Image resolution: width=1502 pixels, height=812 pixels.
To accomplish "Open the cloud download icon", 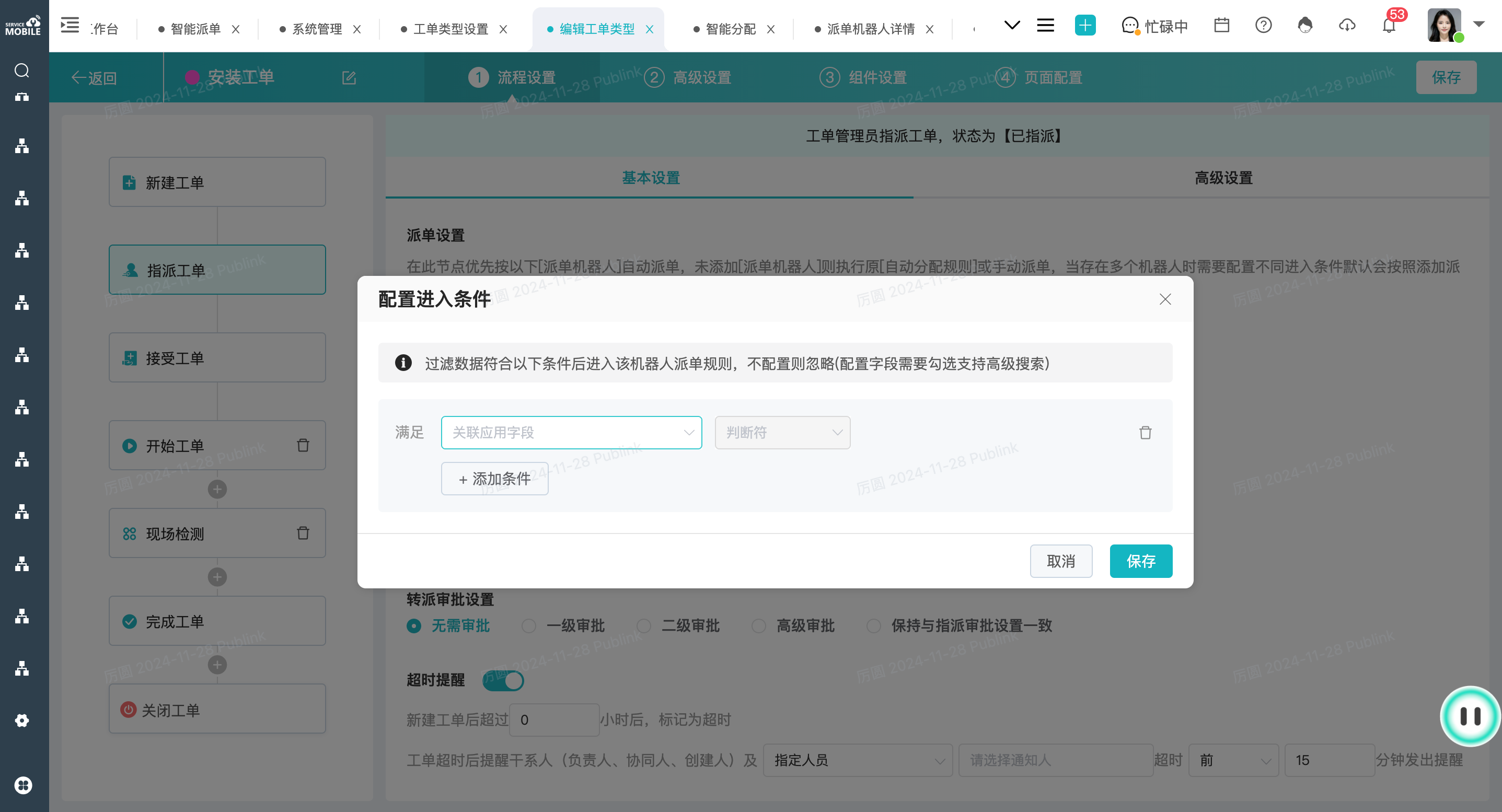I will (x=1347, y=26).
